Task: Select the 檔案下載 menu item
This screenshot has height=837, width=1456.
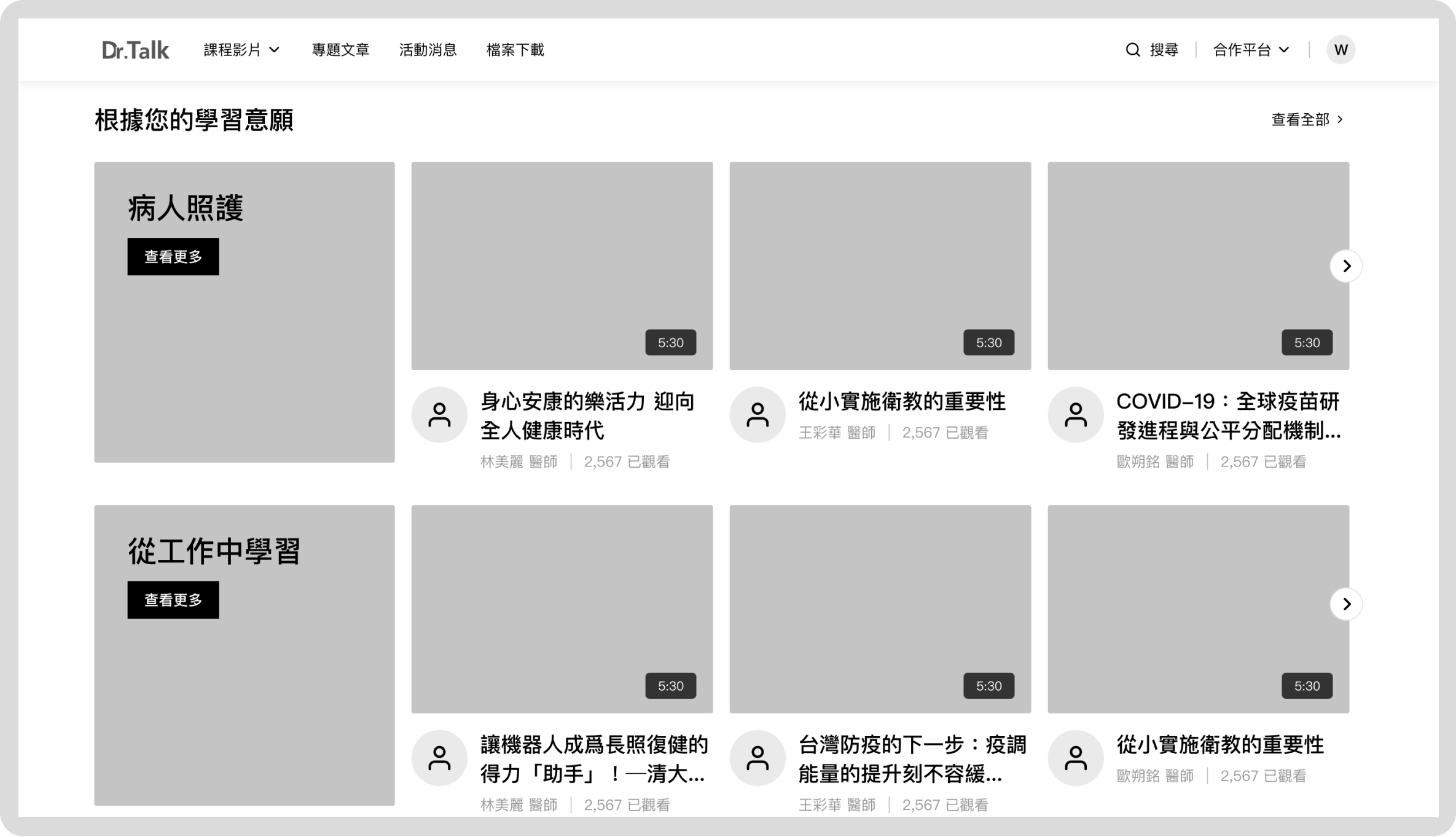Action: coord(515,50)
